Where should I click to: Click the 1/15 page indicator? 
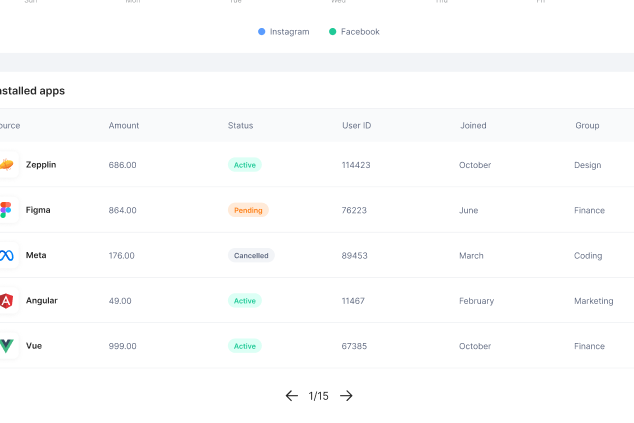[x=318, y=396]
